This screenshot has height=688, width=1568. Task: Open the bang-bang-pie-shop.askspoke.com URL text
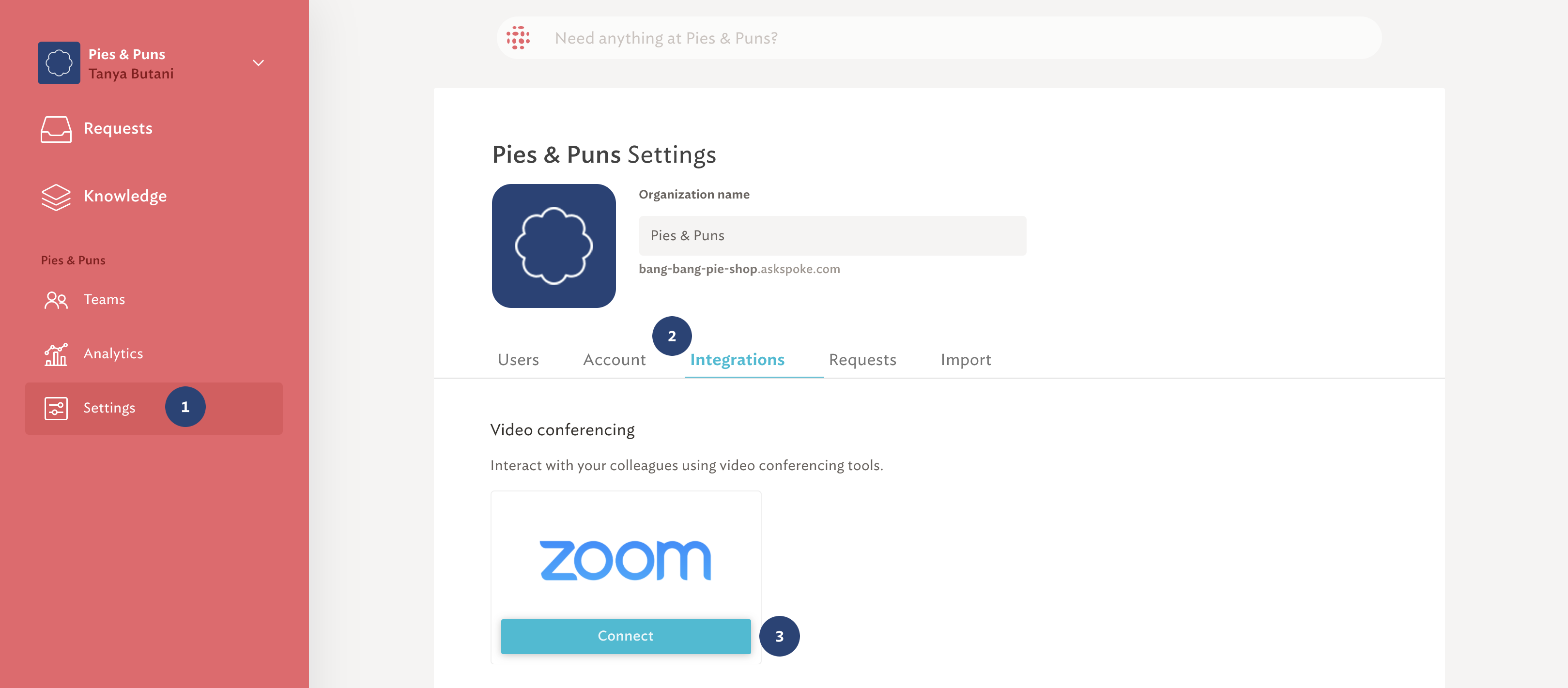coord(739,269)
